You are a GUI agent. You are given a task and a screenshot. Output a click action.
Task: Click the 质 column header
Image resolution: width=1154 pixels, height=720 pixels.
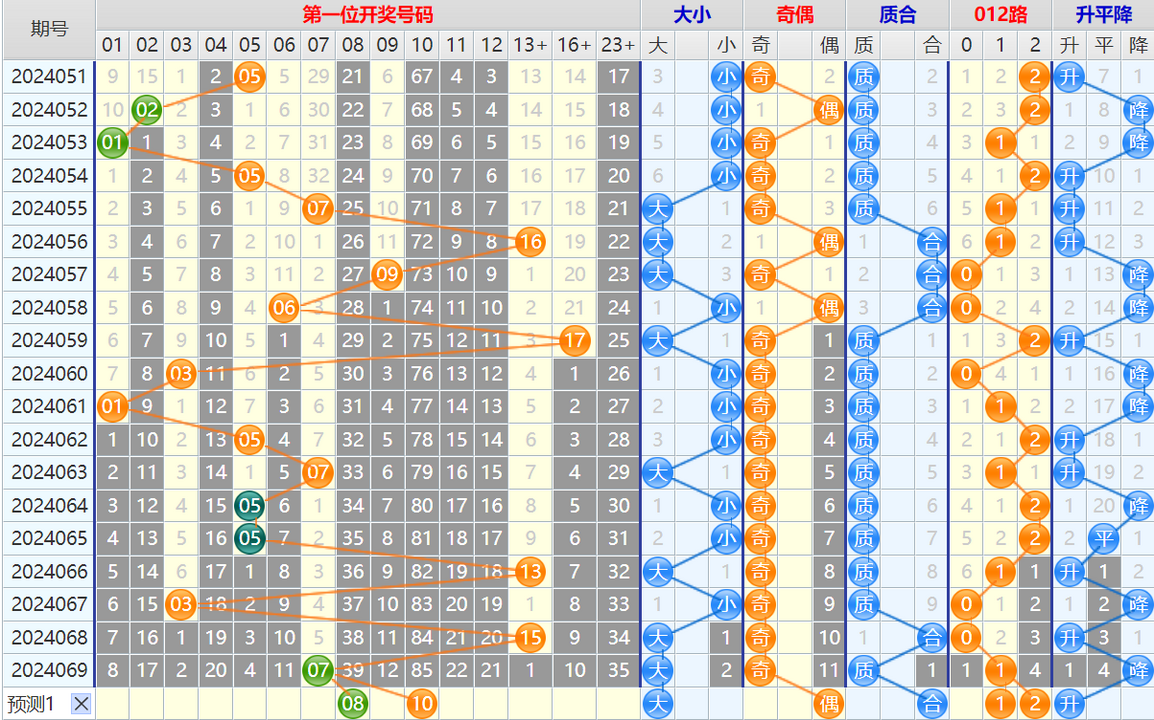click(863, 45)
